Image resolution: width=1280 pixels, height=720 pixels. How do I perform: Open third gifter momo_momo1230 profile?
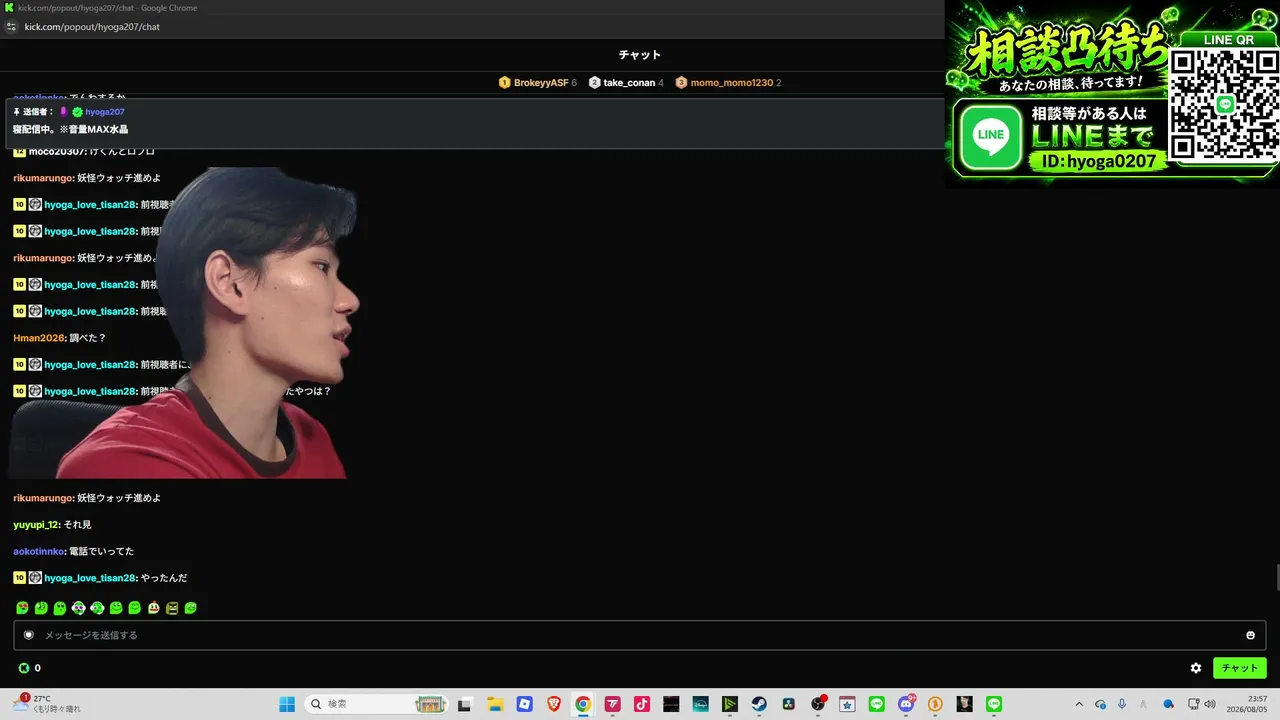click(x=731, y=83)
